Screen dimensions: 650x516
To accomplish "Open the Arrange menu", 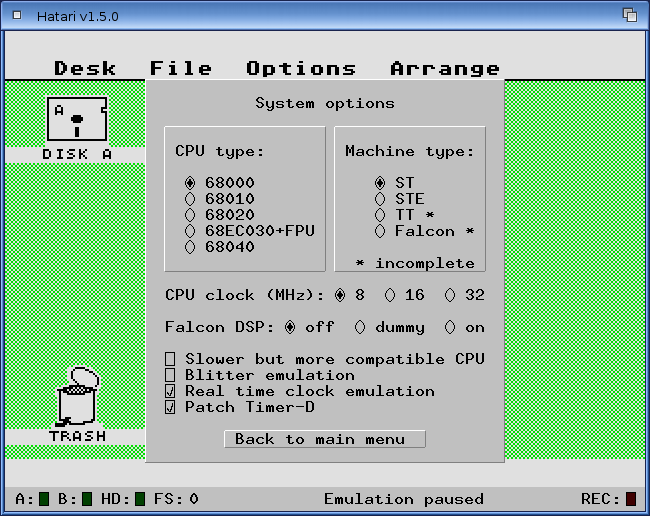I will (445, 68).
